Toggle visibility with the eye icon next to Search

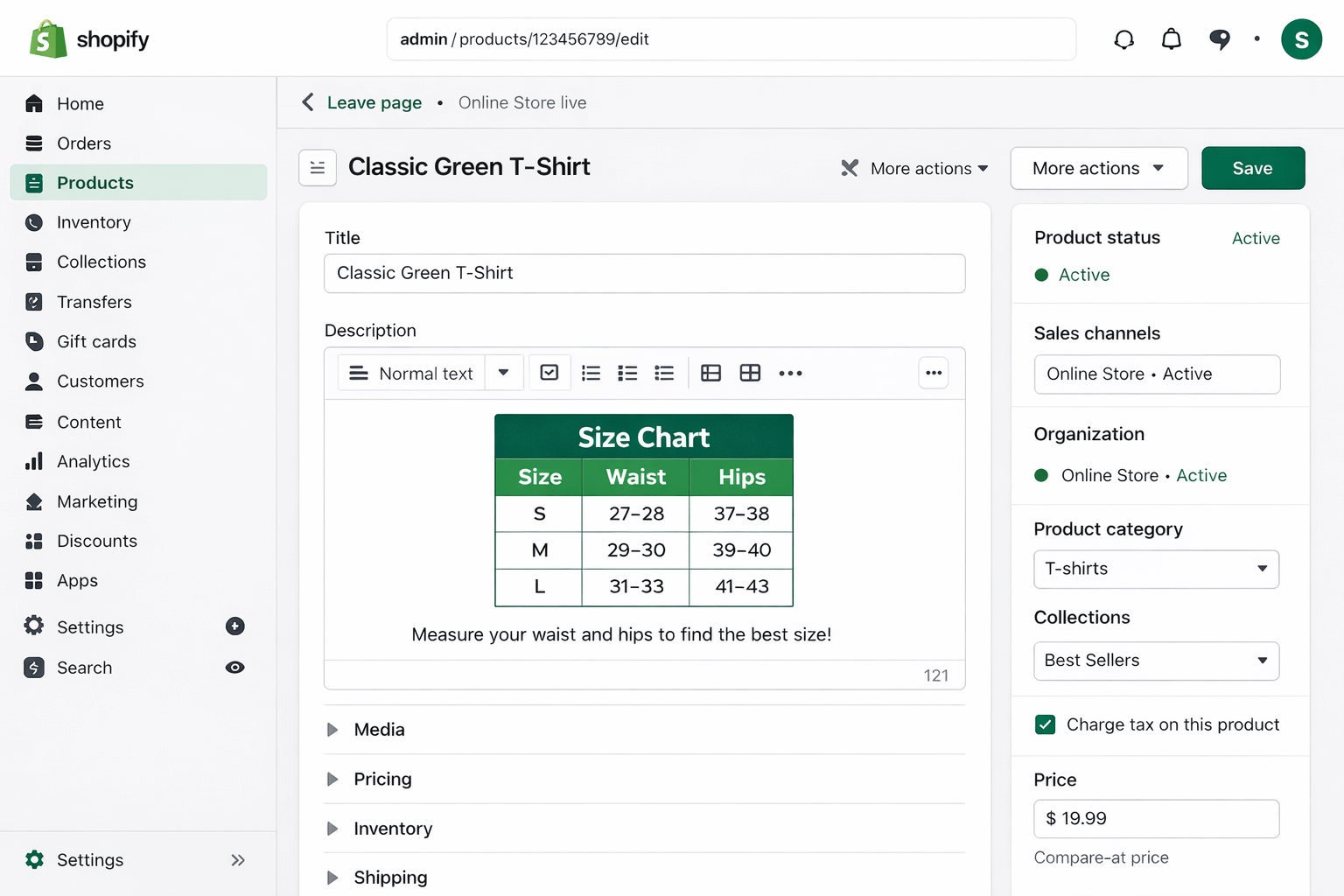234,667
